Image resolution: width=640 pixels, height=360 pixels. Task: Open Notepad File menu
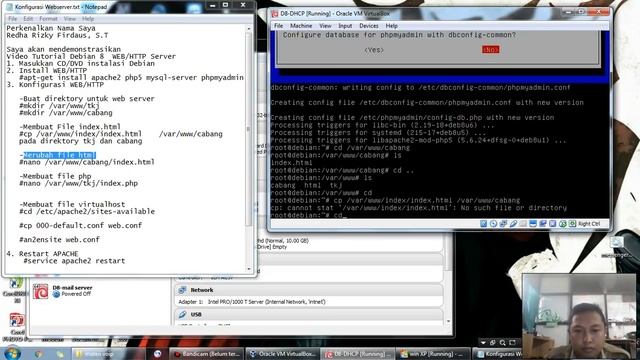tap(13, 19)
